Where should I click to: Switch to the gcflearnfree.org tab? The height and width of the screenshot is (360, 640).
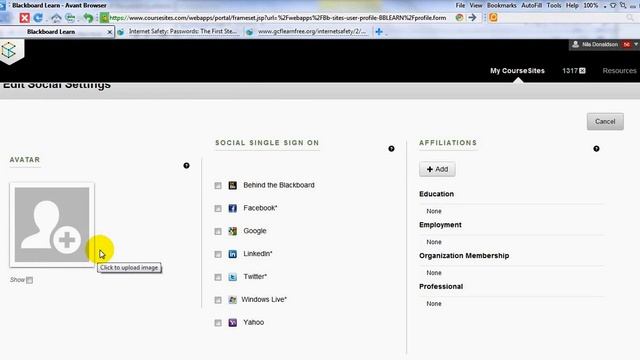pyautogui.click(x=308, y=31)
